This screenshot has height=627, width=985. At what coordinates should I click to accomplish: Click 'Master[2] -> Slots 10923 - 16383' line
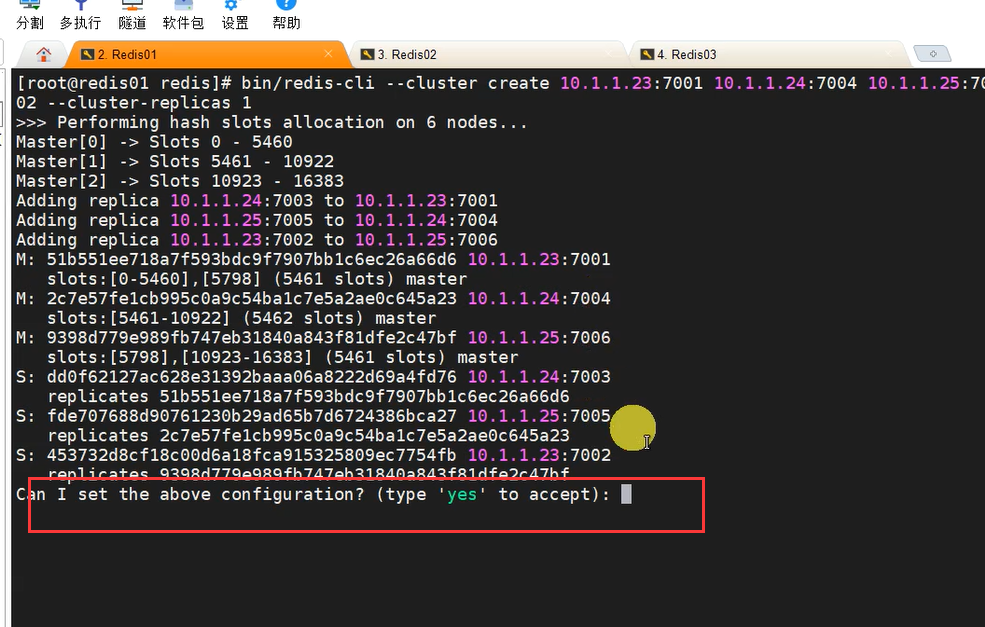coord(180,181)
